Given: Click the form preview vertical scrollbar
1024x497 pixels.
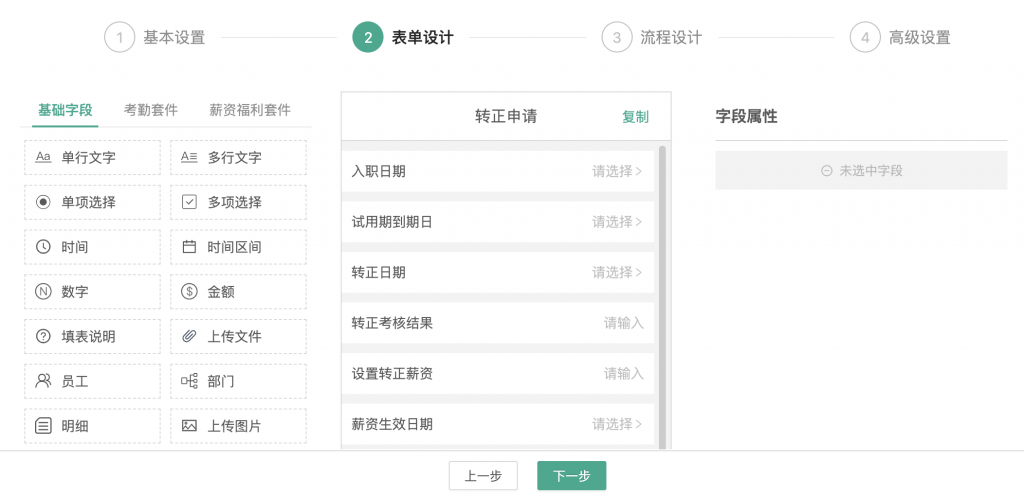Looking at the screenshot, I should pyautogui.click(x=662, y=297).
